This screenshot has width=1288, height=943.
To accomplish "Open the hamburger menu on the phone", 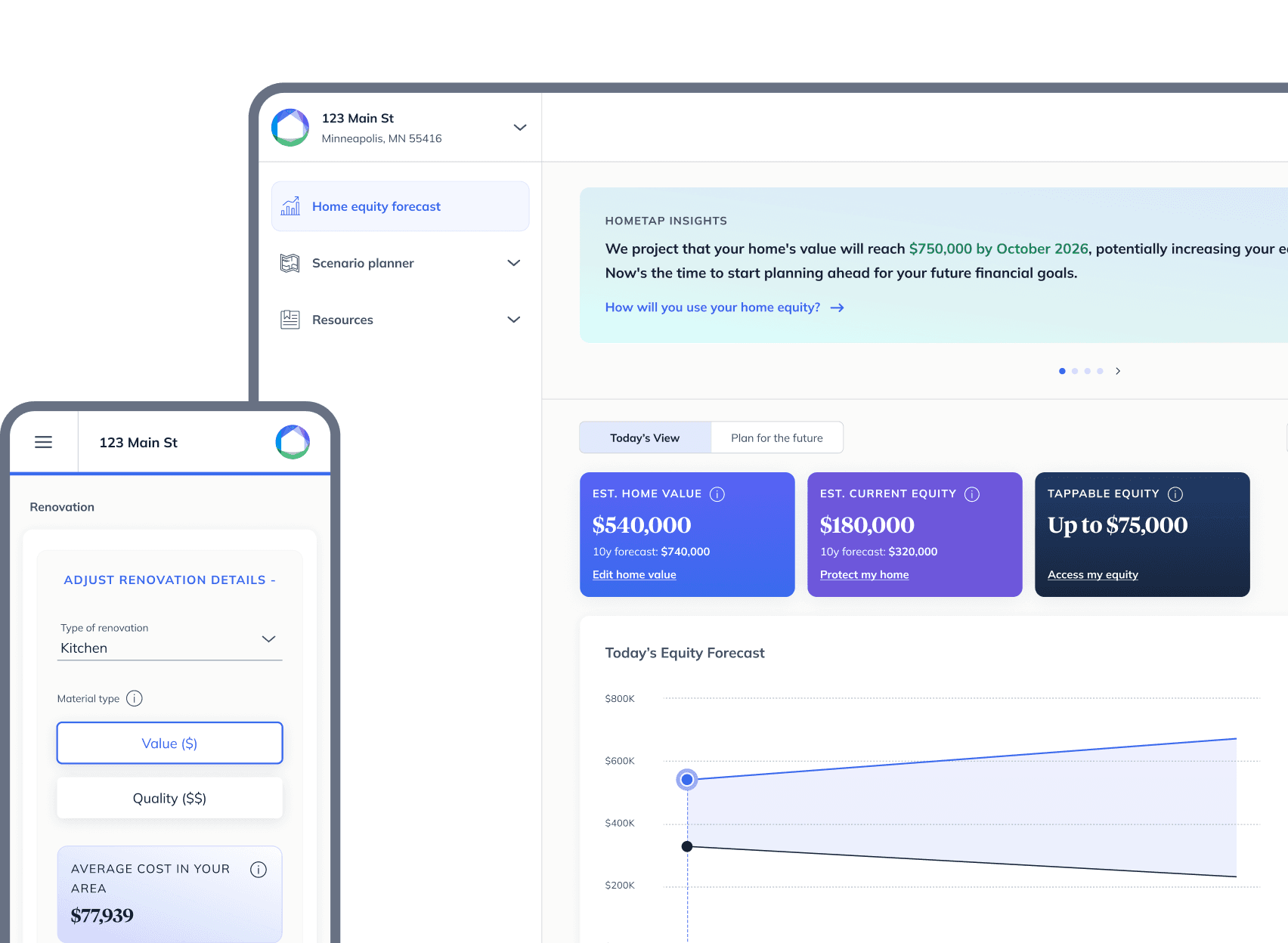I will click(x=44, y=442).
